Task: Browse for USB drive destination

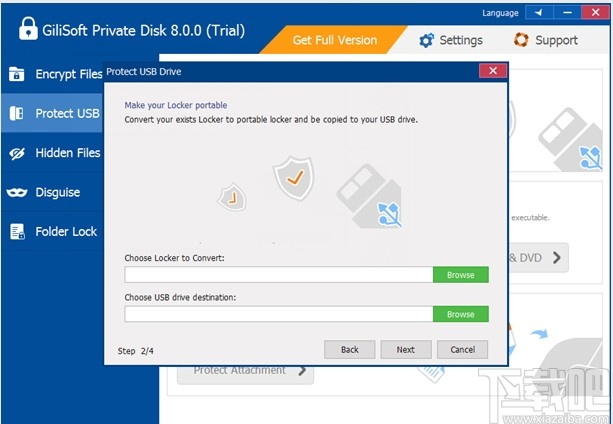Action: tap(461, 314)
